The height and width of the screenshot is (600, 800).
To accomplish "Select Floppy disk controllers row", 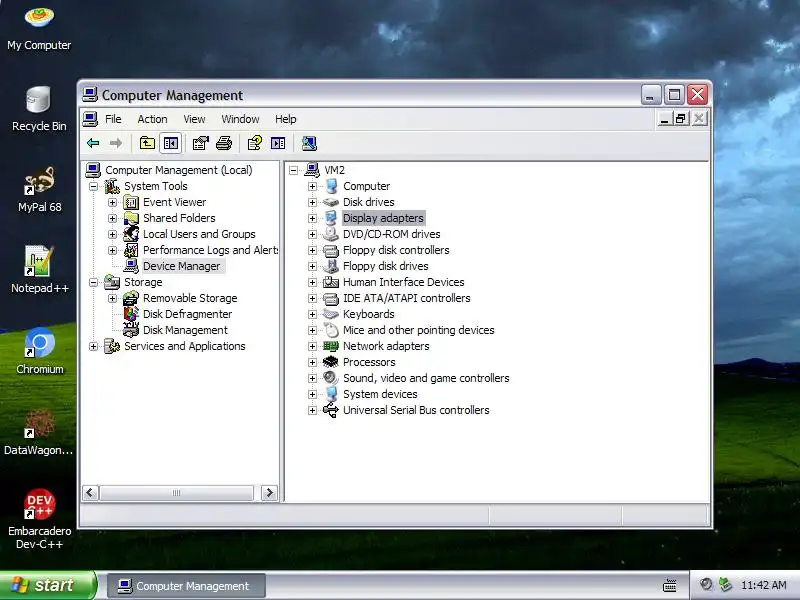I will pyautogui.click(x=396, y=250).
